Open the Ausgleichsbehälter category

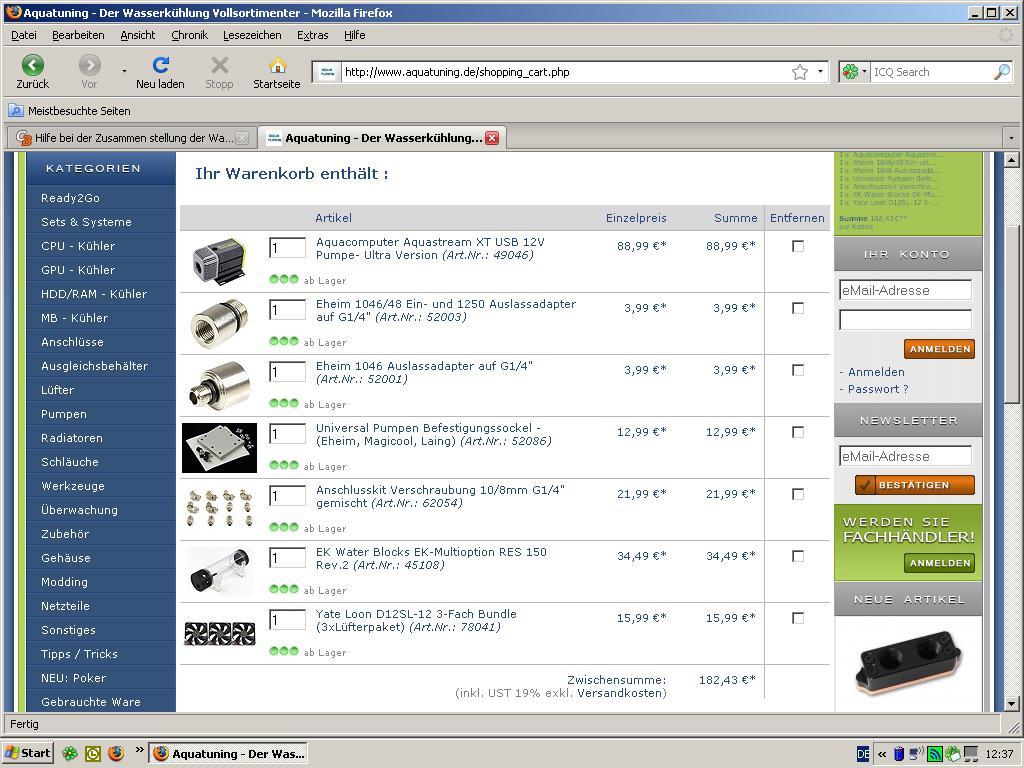click(x=95, y=366)
